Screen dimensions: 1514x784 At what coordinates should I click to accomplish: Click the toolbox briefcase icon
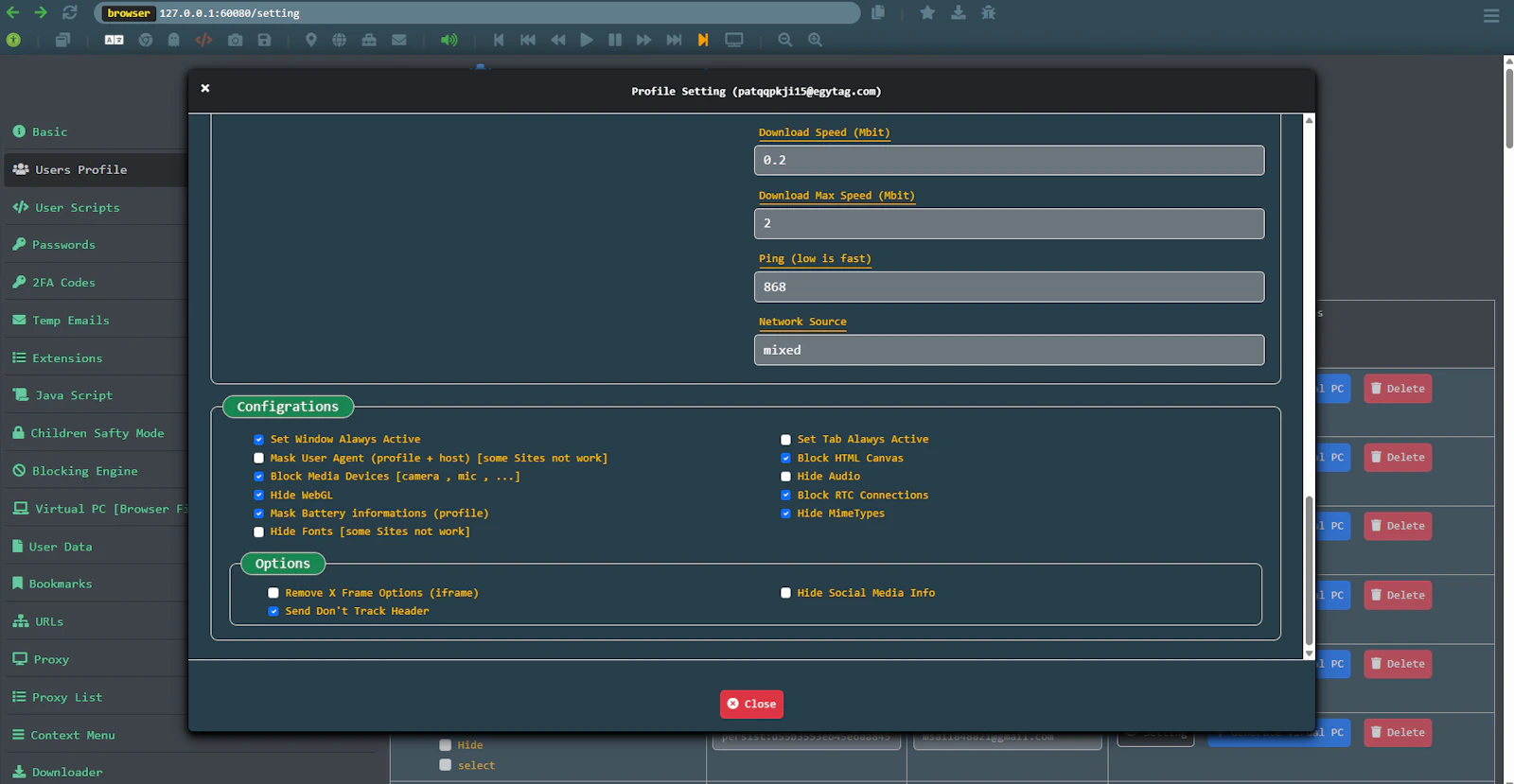[369, 40]
